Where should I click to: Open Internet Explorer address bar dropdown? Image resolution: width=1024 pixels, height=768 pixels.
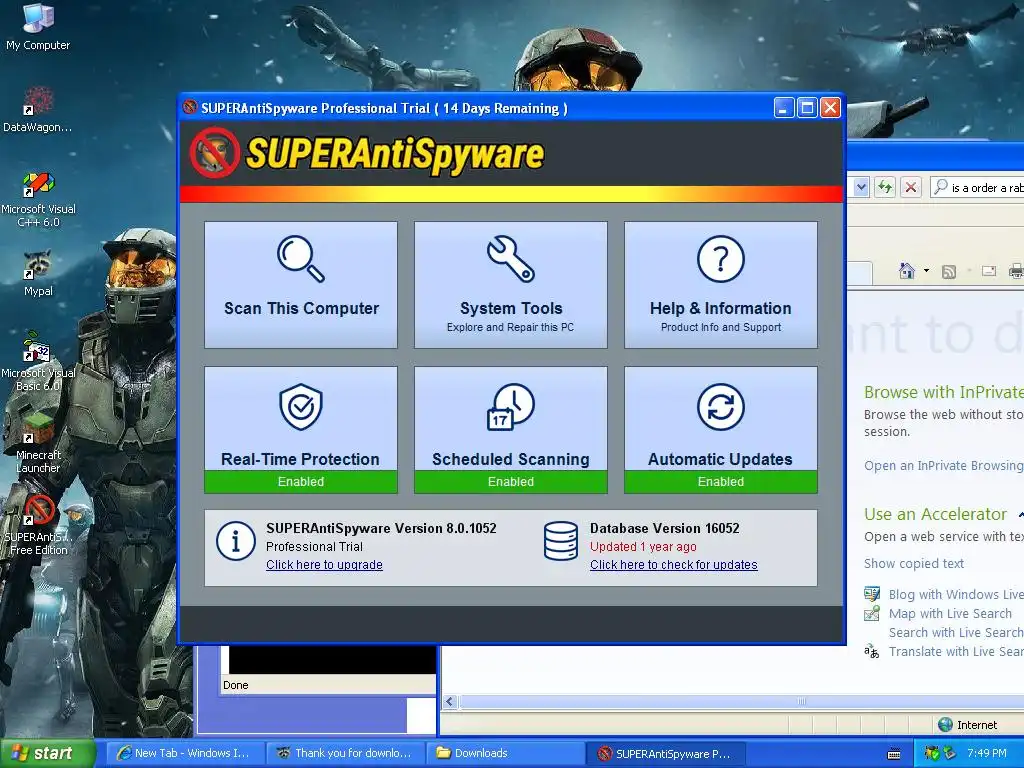861,187
